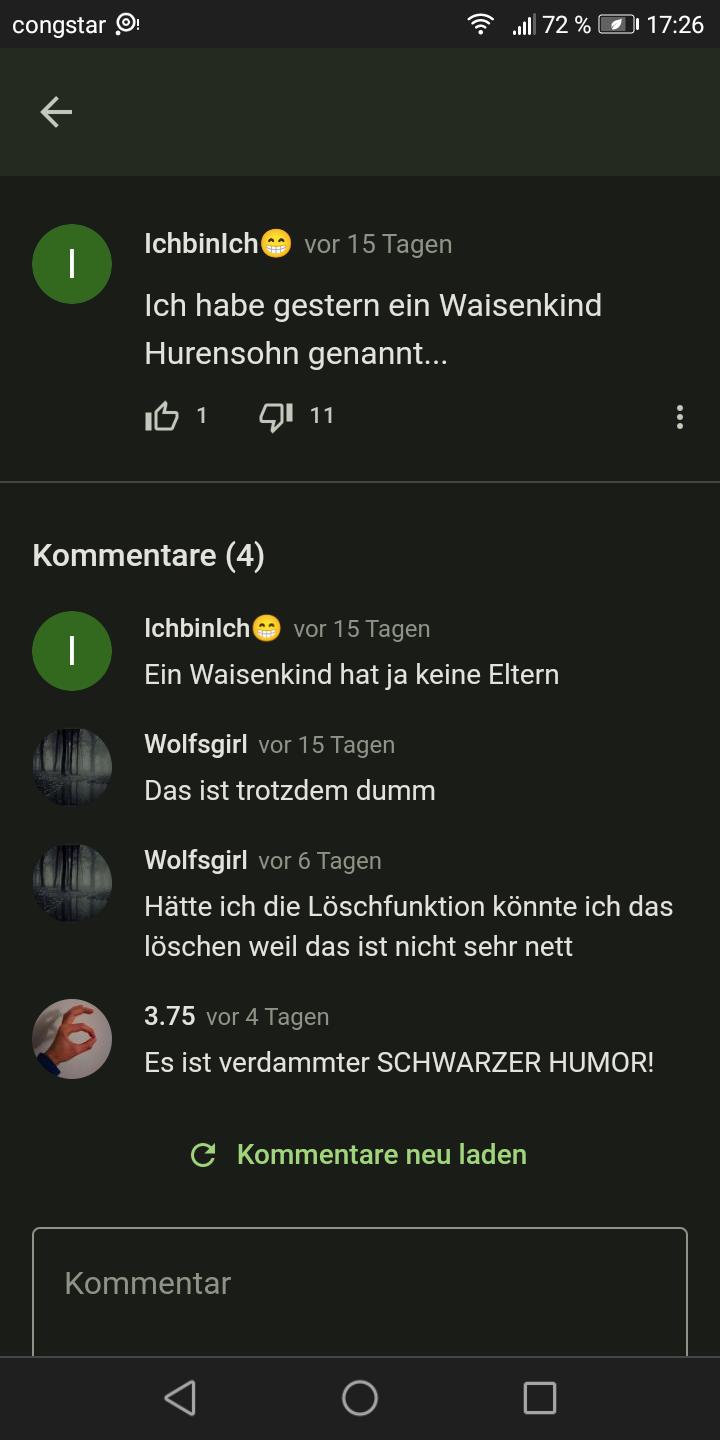The height and width of the screenshot is (1440, 720).
Task: Dislike the post with thumbs down icon
Action: click(x=276, y=416)
